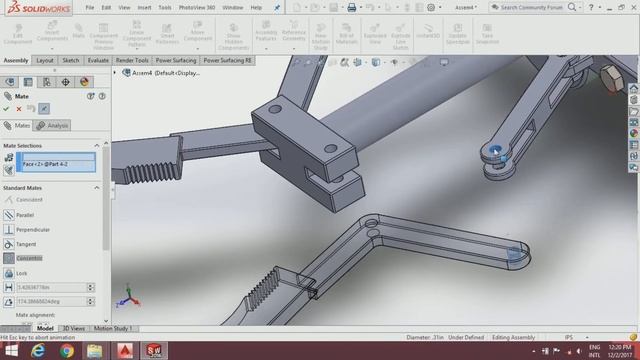Click the undo arrow in Mate panel
This screenshot has width=640, height=360.
click(31, 109)
